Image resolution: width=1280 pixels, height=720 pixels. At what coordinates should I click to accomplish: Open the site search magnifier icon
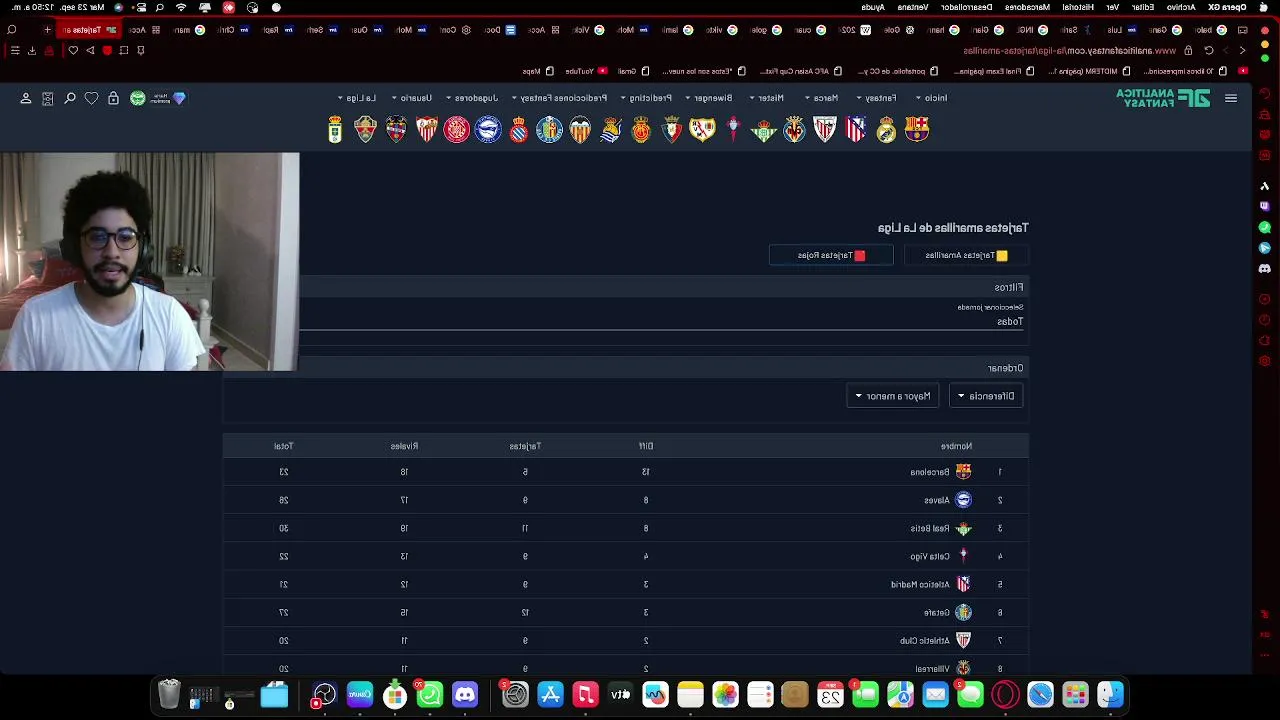pos(70,98)
